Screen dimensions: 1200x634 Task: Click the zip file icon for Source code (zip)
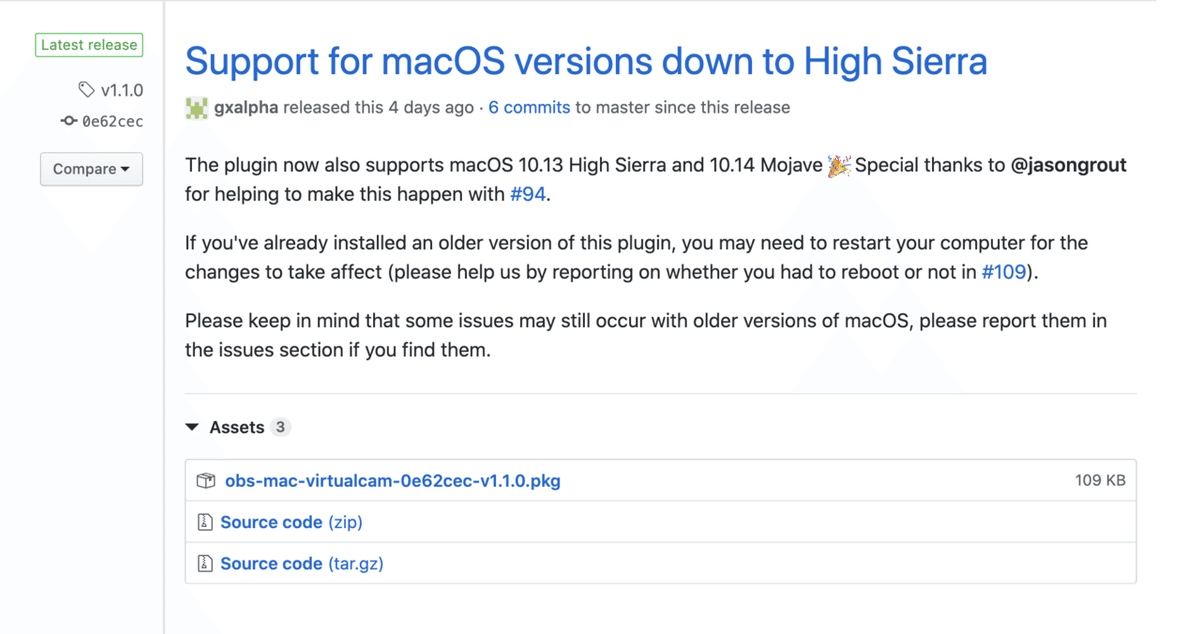pyautogui.click(x=205, y=522)
